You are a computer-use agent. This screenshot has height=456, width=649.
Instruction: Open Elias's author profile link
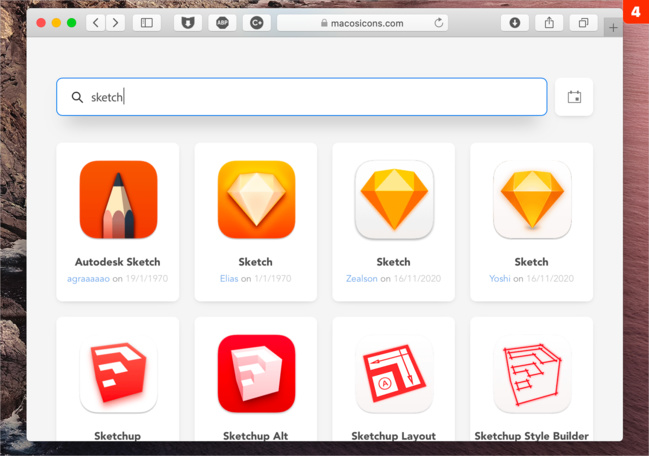[x=229, y=278]
